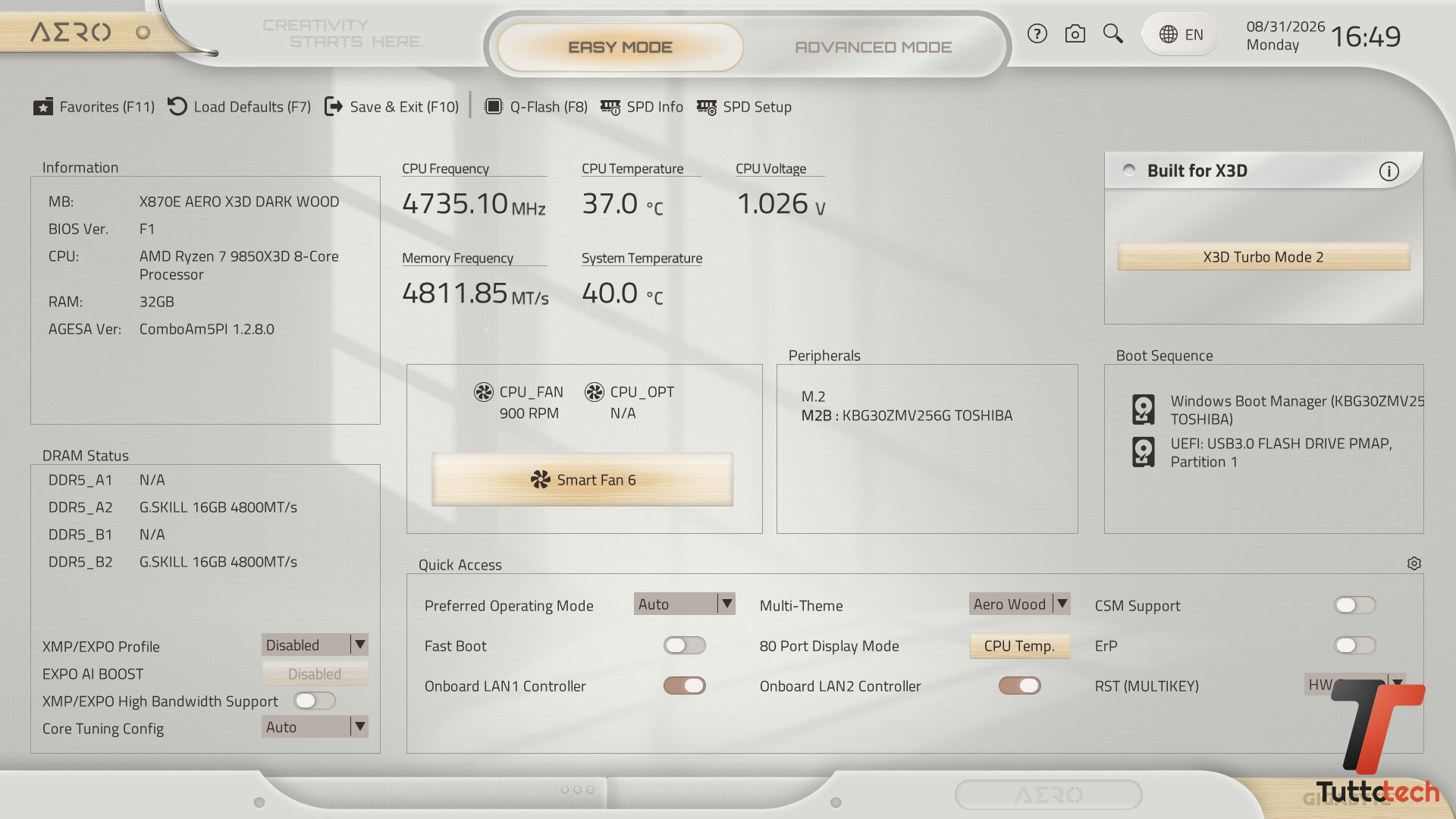Click the disabled EXPO AI BOOST button
The height and width of the screenshot is (819, 1456).
[x=315, y=673]
